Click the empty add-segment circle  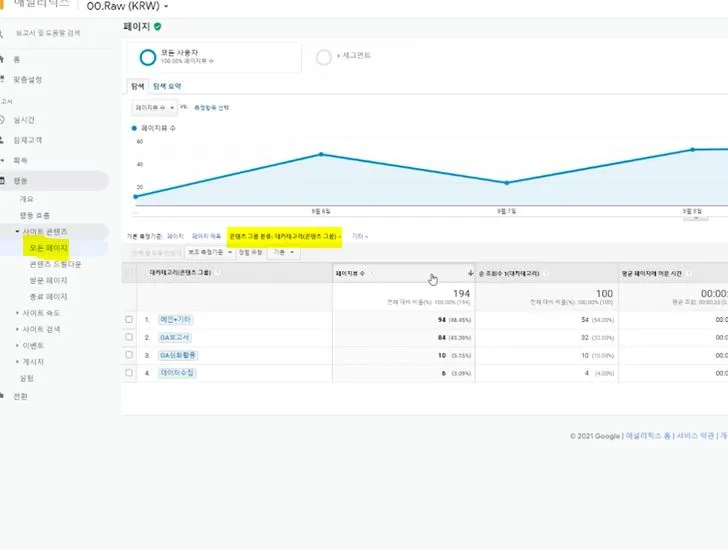tap(324, 58)
